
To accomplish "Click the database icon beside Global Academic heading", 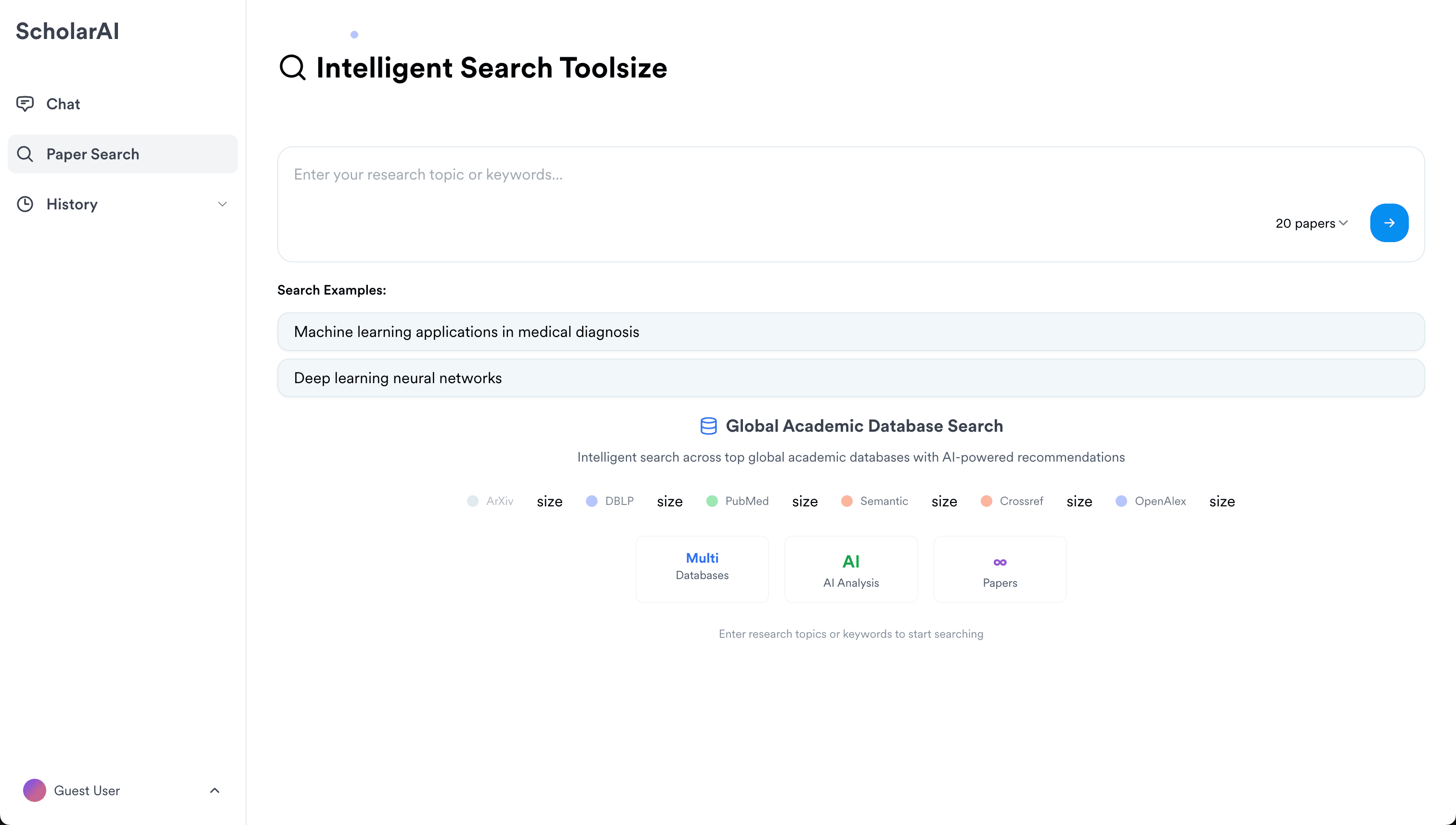I will pyautogui.click(x=708, y=426).
